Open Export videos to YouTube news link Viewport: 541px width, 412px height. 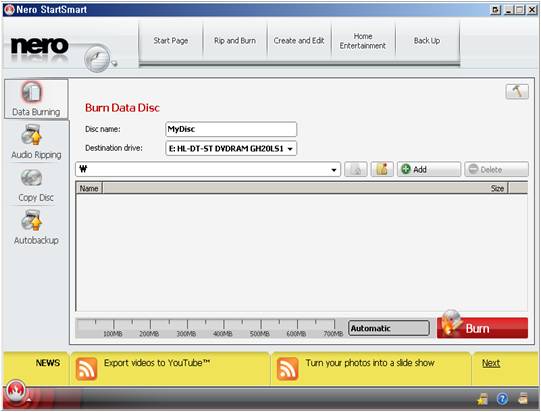click(x=157, y=363)
